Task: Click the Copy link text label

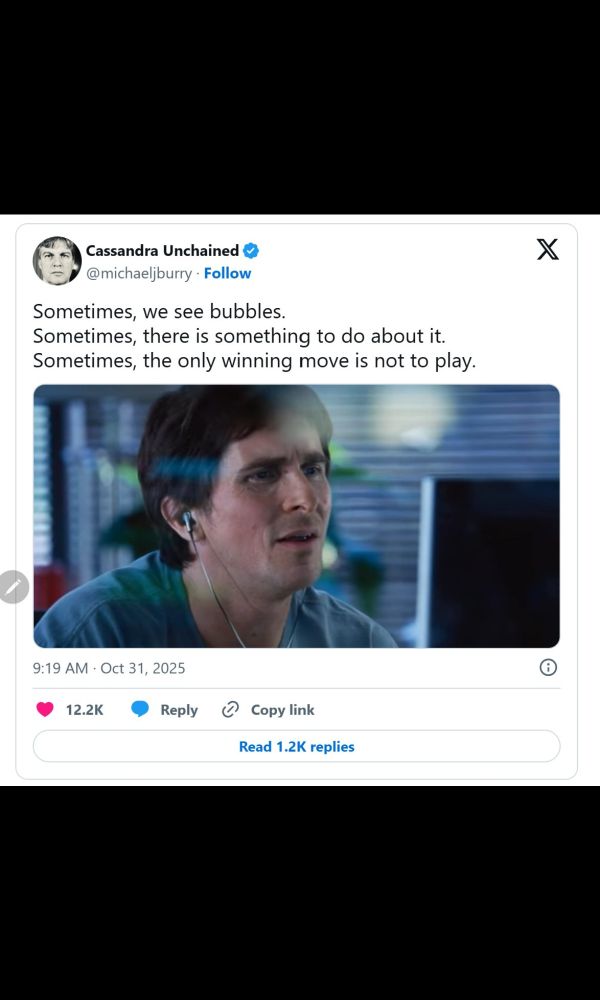Action: coord(282,710)
